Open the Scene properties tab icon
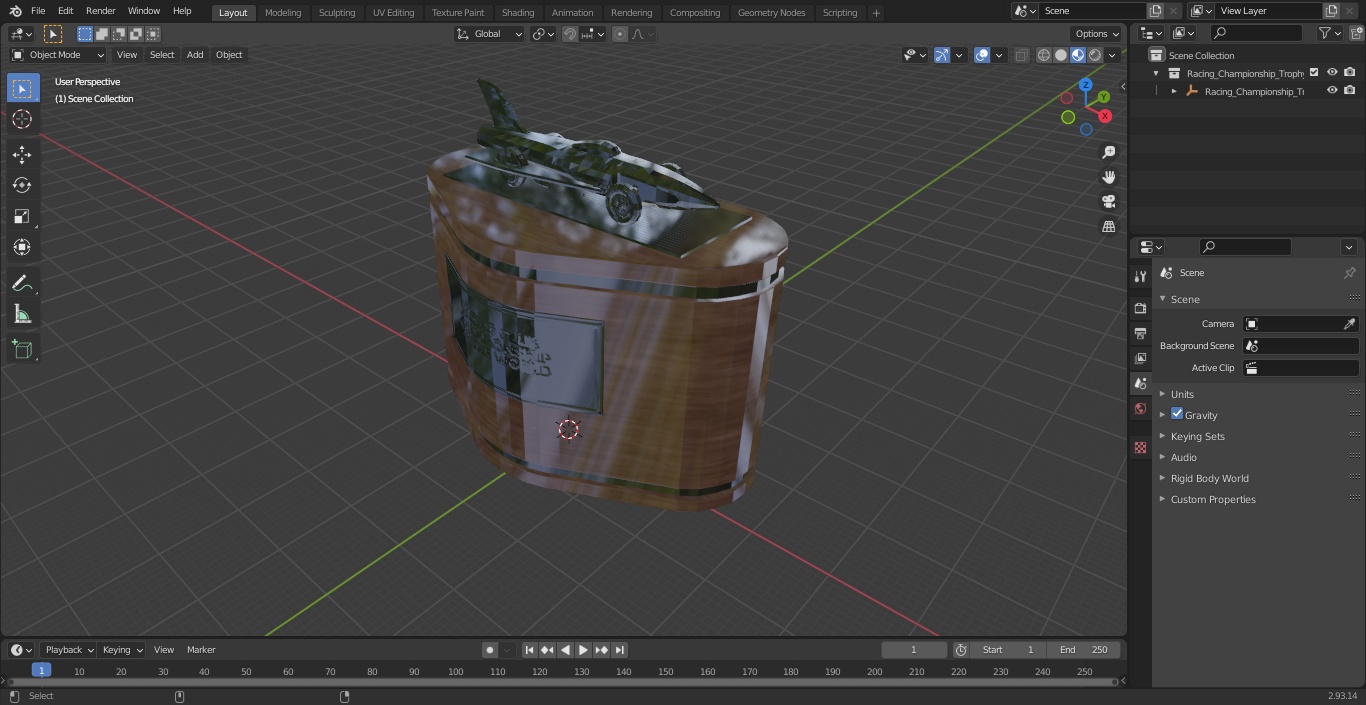Image resolution: width=1366 pixels, height=705 pixels. click(x=1140, y=383)
